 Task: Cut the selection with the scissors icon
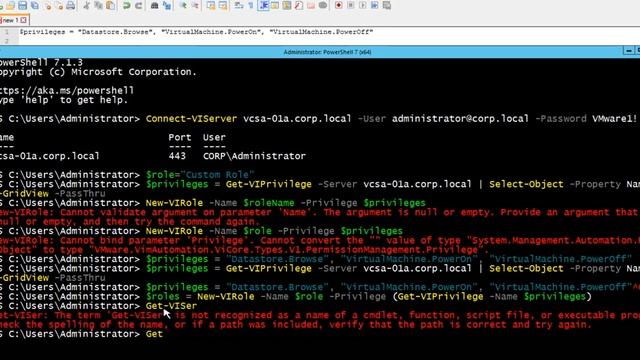[x=87, y=5]
